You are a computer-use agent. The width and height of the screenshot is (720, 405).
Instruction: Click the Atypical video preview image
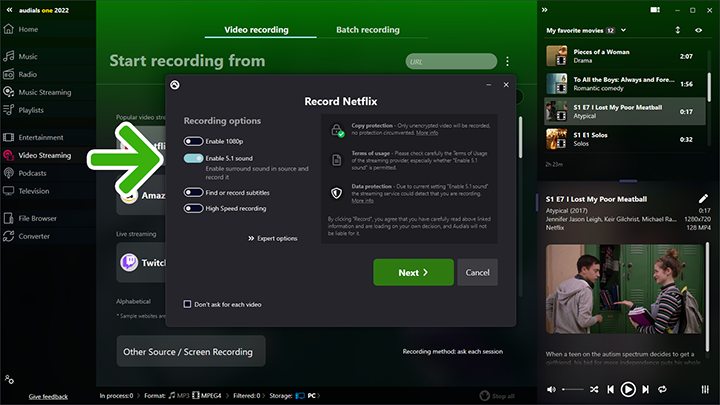click(624, 289)
